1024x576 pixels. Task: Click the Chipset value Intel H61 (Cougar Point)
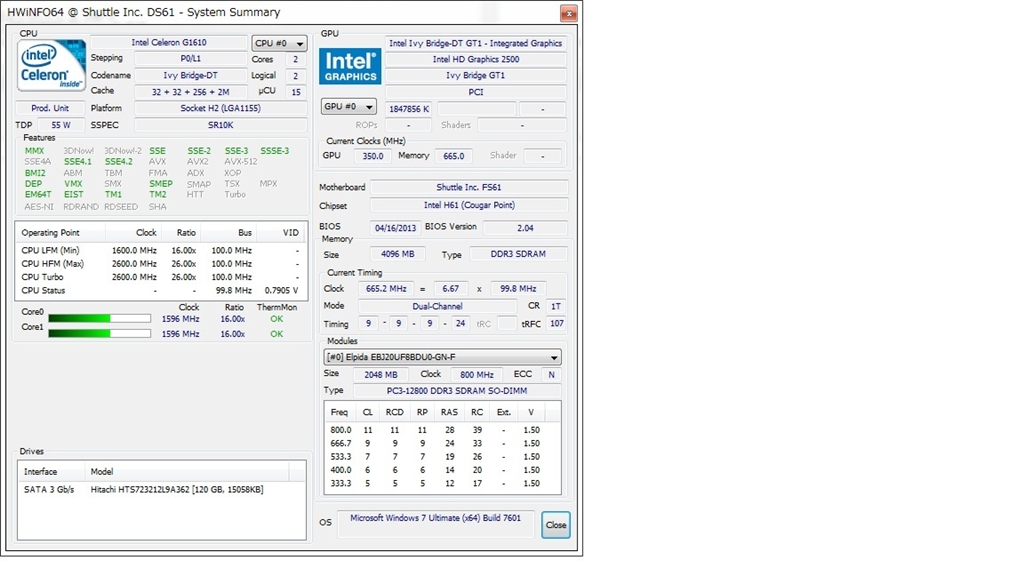click(469, 205)
